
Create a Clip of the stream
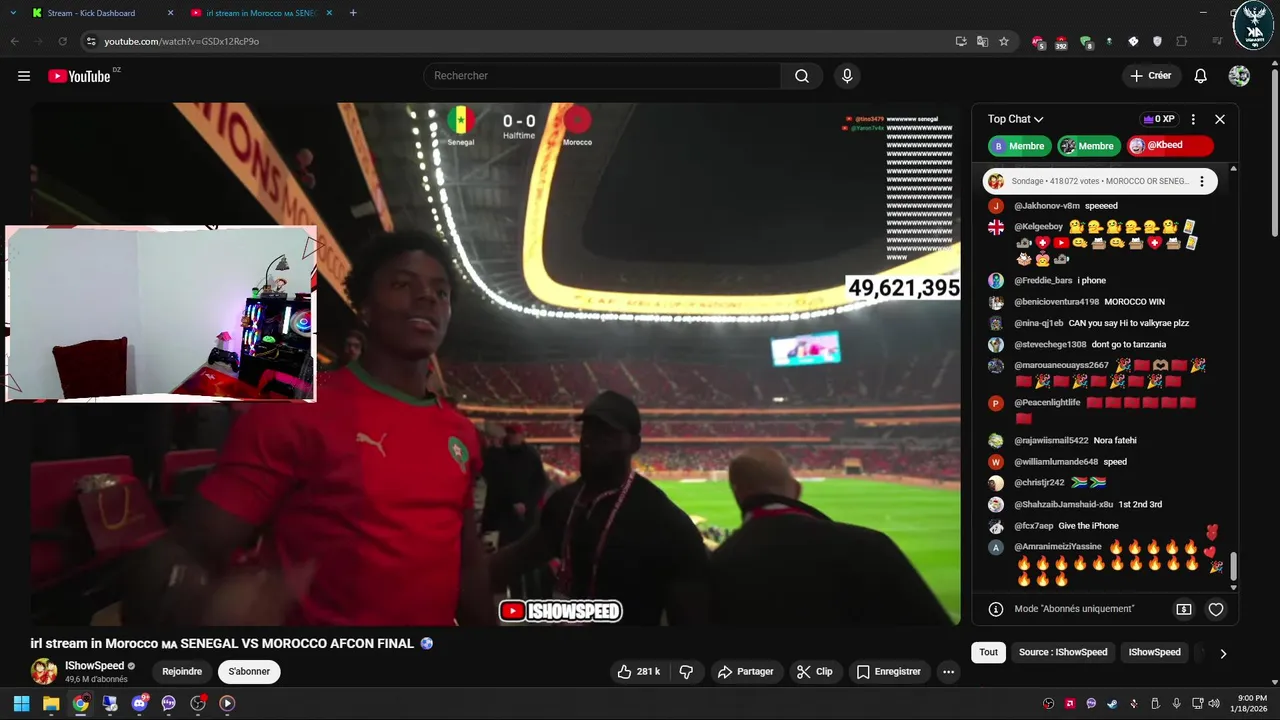[814, 672]
